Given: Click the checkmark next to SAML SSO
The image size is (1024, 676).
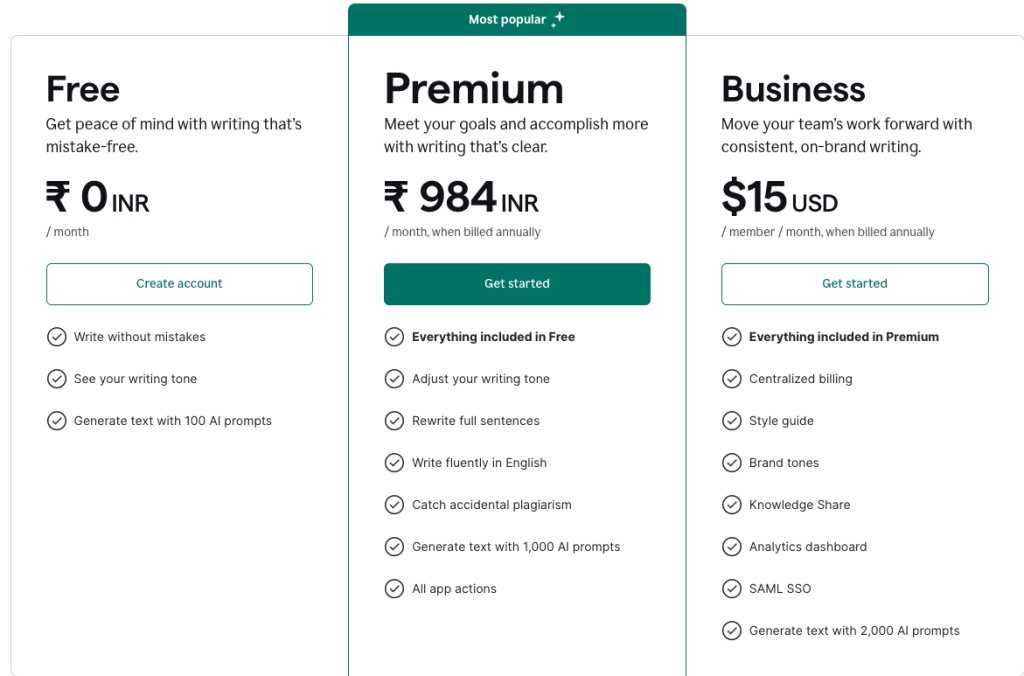Looking at the screenshot, I should click(732, 589).
